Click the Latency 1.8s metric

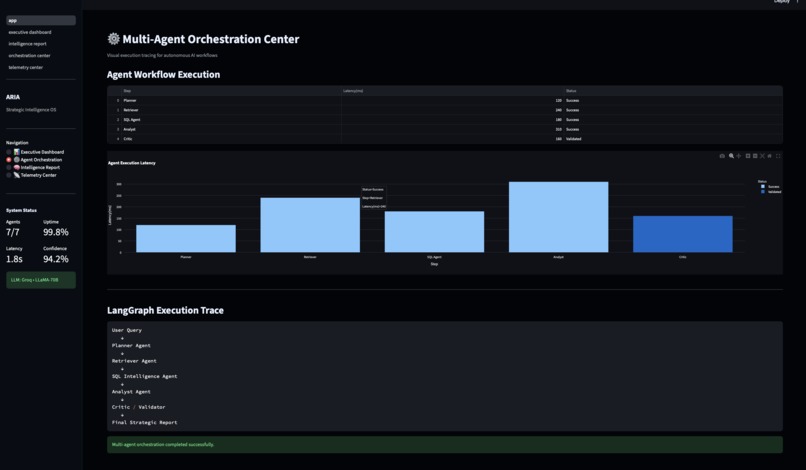(x=14, y=255)
